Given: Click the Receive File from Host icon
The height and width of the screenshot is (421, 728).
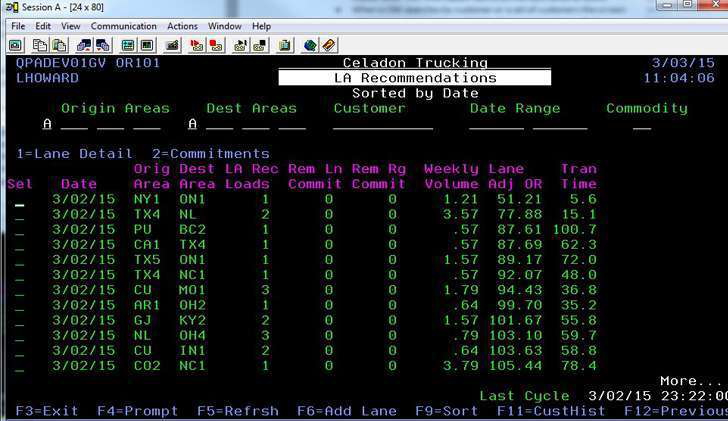Looking at the screenshot, I should coord(103,45).
